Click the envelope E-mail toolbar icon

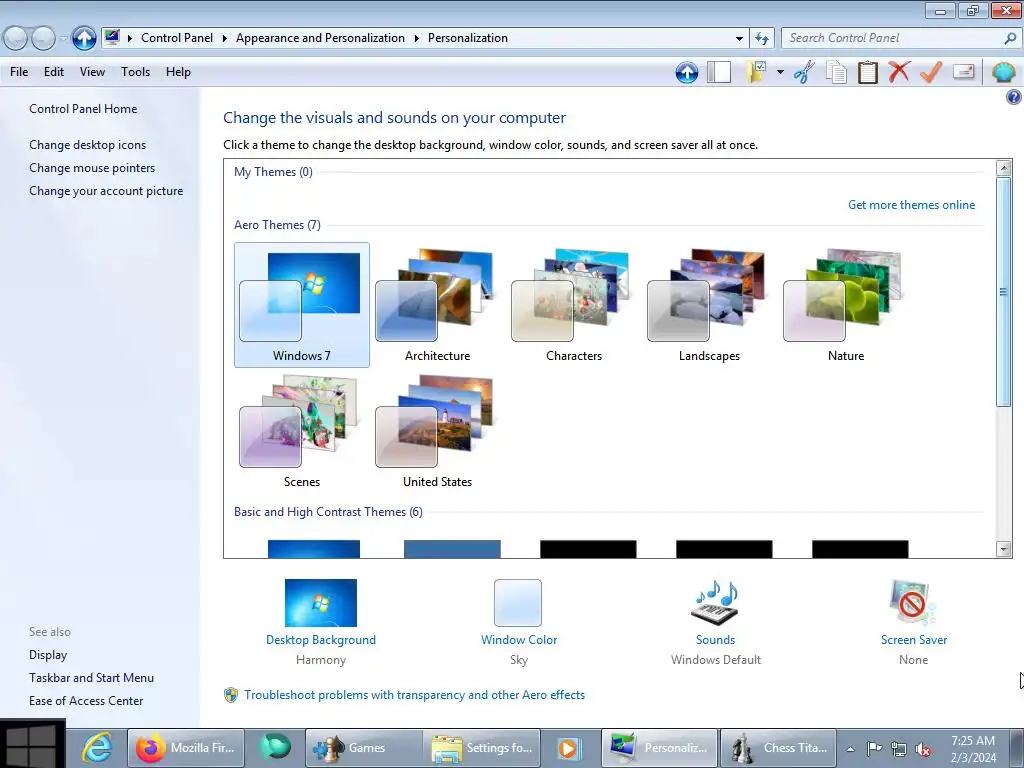click(x=963, y=71)
